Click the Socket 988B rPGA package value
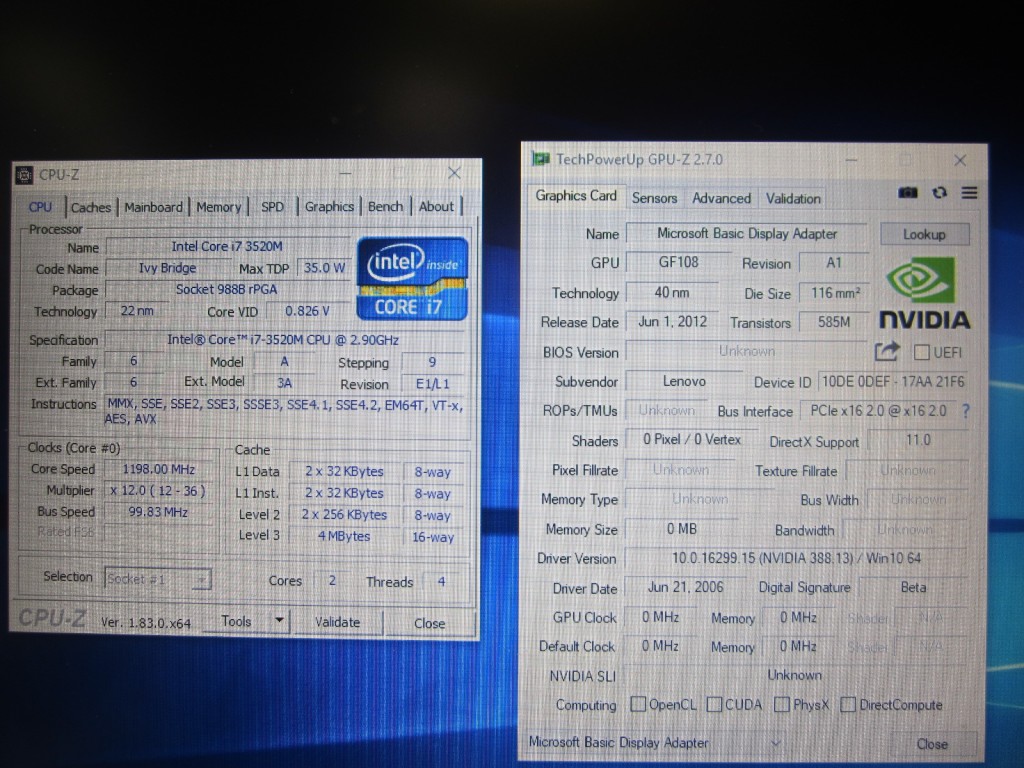This screenshot has width=1024, height=768. click(x=227, y=289)
